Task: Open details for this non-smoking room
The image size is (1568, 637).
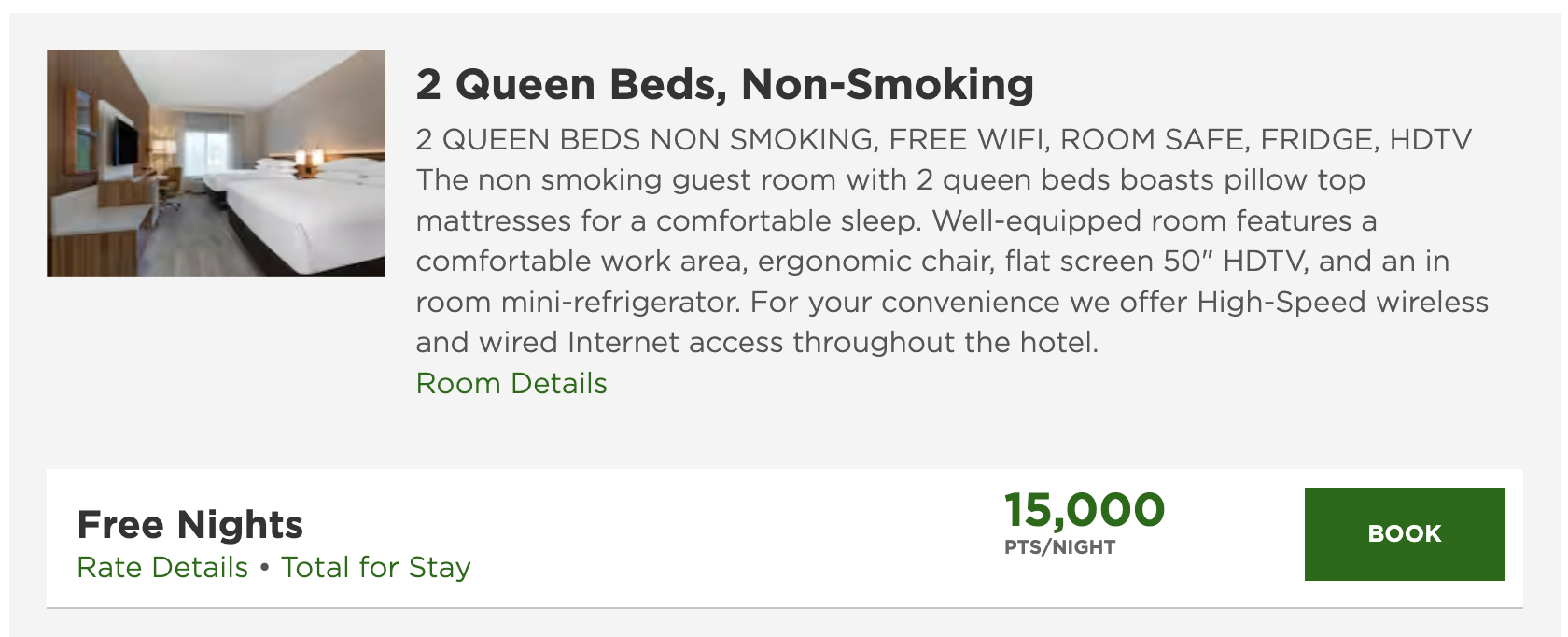Action: 510,383
